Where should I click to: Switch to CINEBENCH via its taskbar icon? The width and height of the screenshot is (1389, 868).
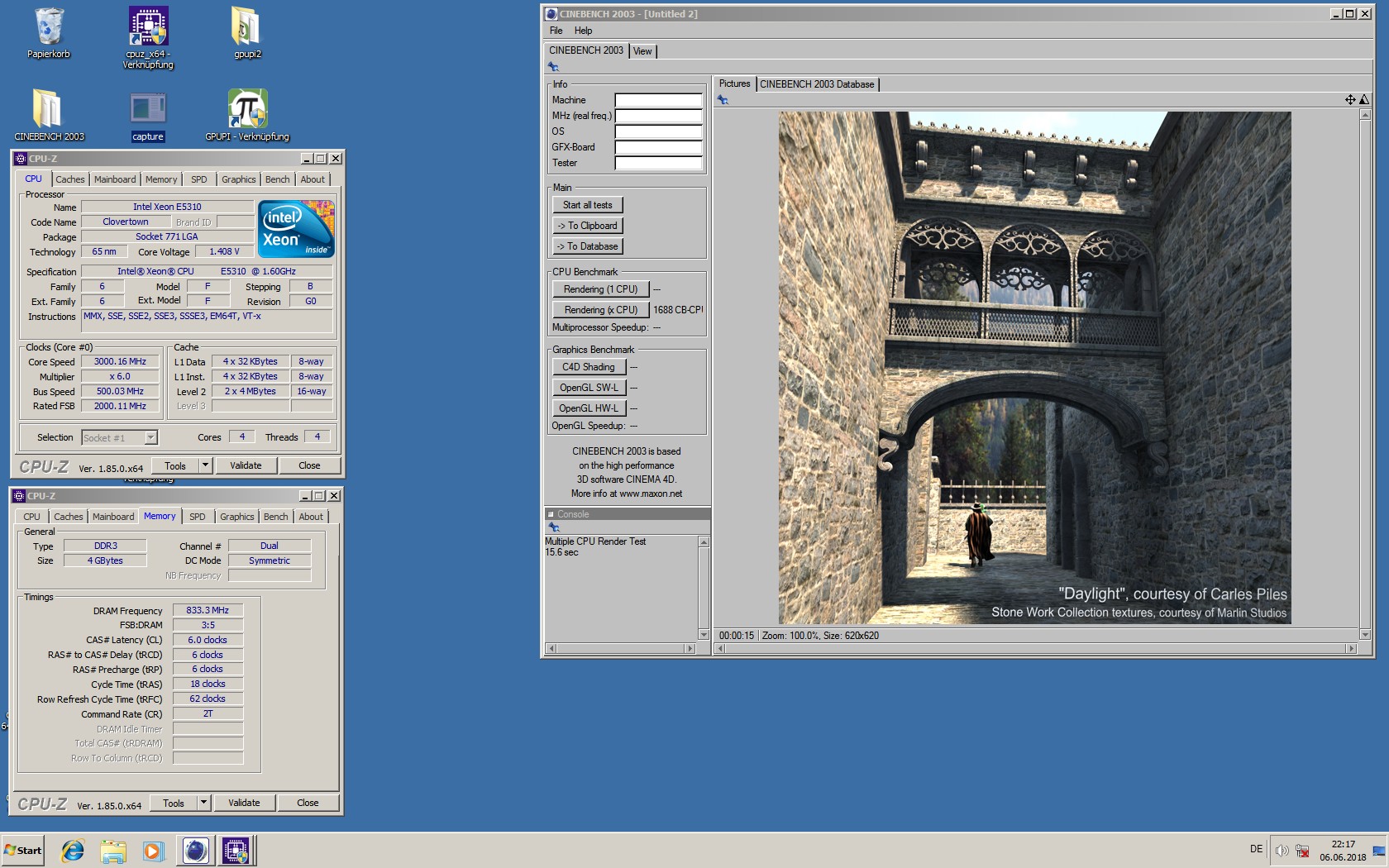195,850
